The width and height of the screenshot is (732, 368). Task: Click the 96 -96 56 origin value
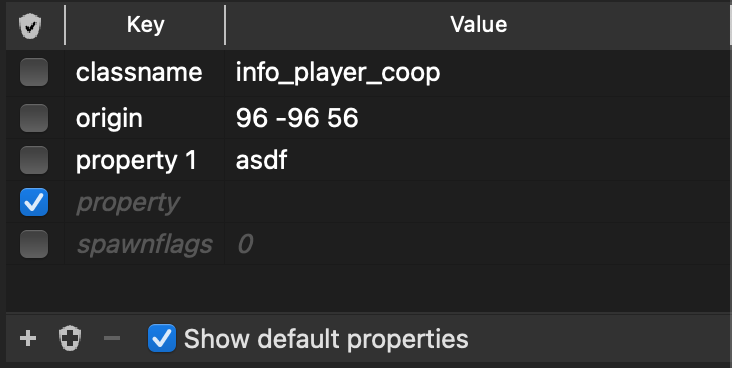[x=297, y=118]
